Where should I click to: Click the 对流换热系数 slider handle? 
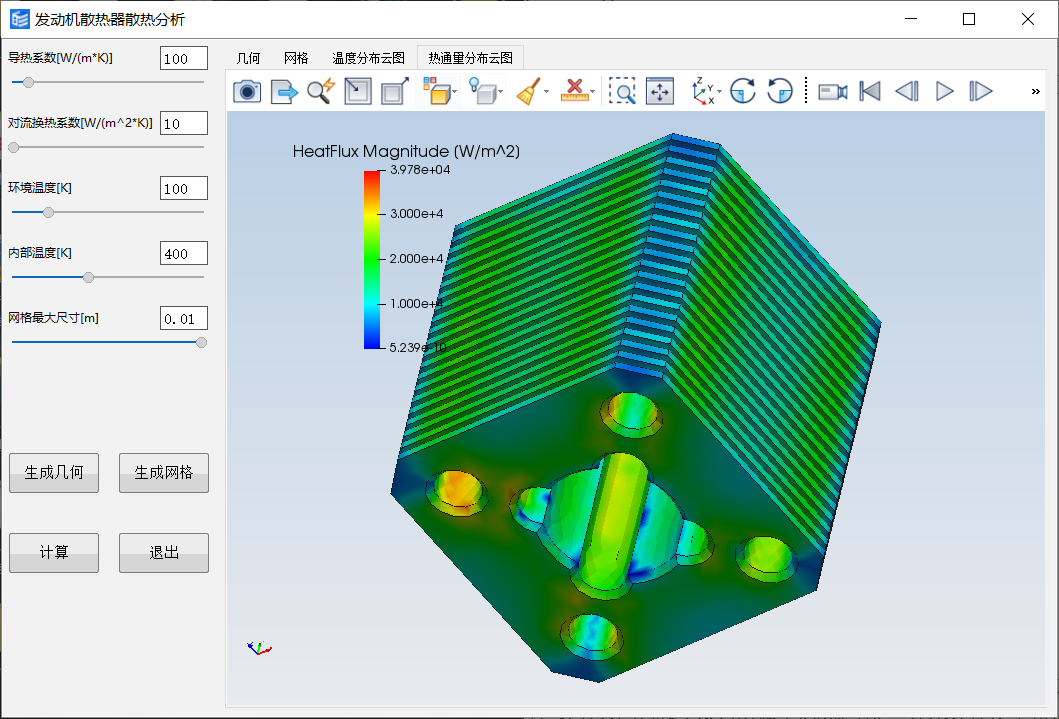point(14,147)
